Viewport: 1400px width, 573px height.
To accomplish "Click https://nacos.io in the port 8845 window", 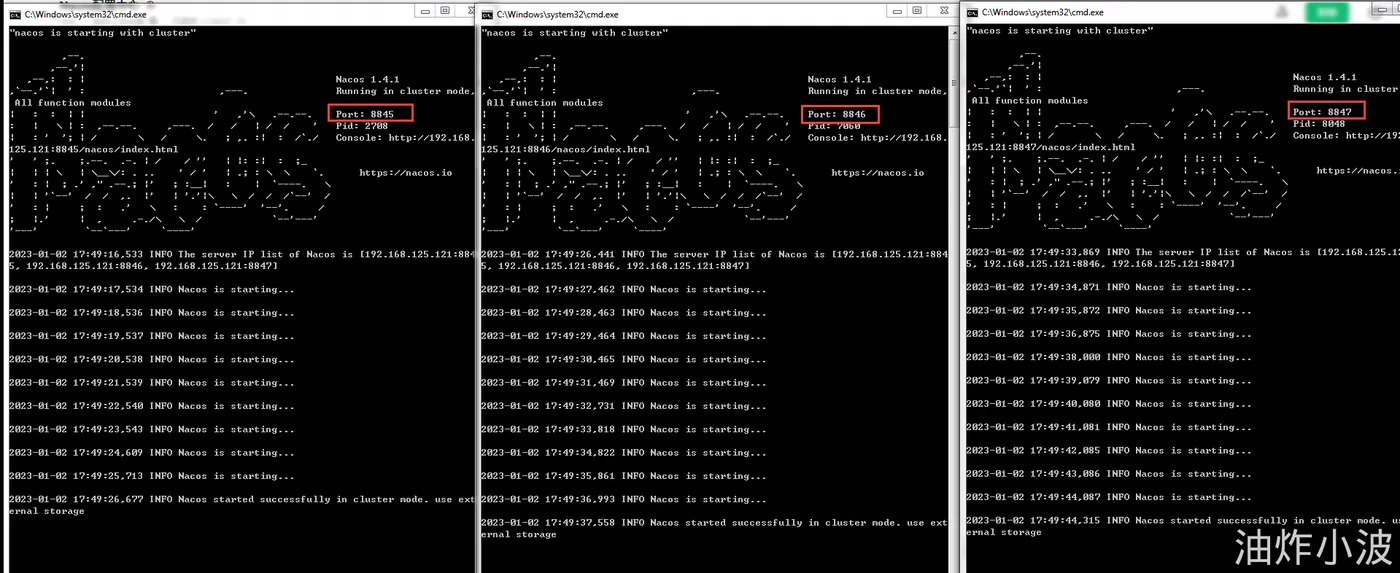I will (405, 173).
